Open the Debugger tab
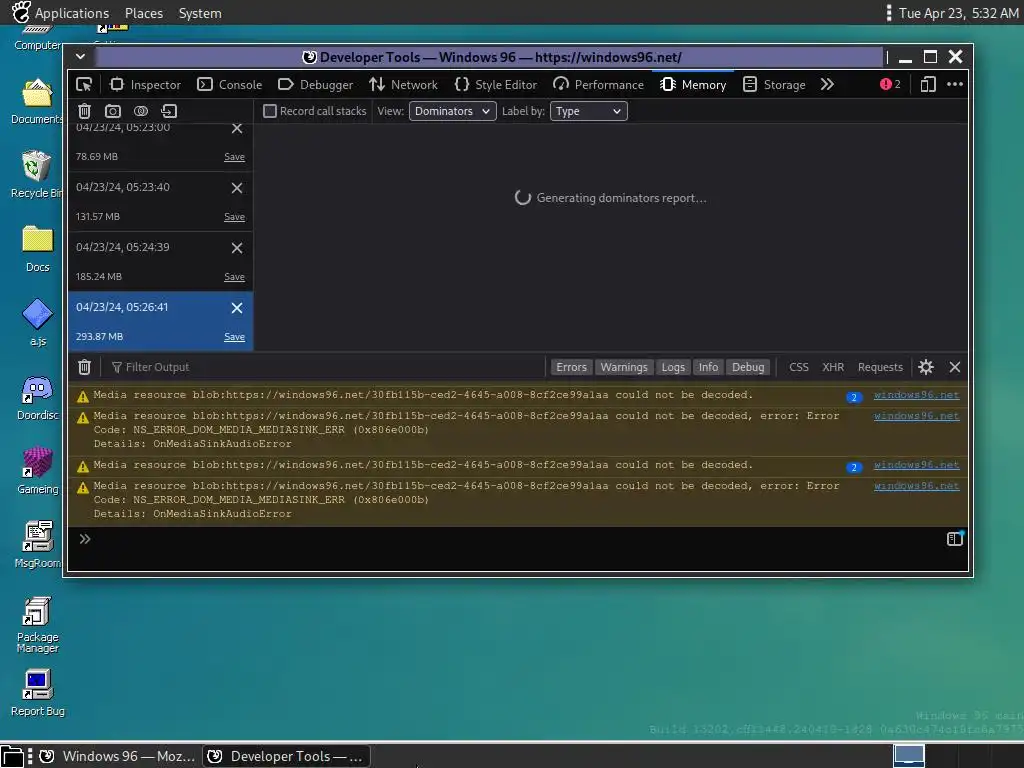Image resolution: width=1024 pixels, height=768 pixels. click(315, 85)
